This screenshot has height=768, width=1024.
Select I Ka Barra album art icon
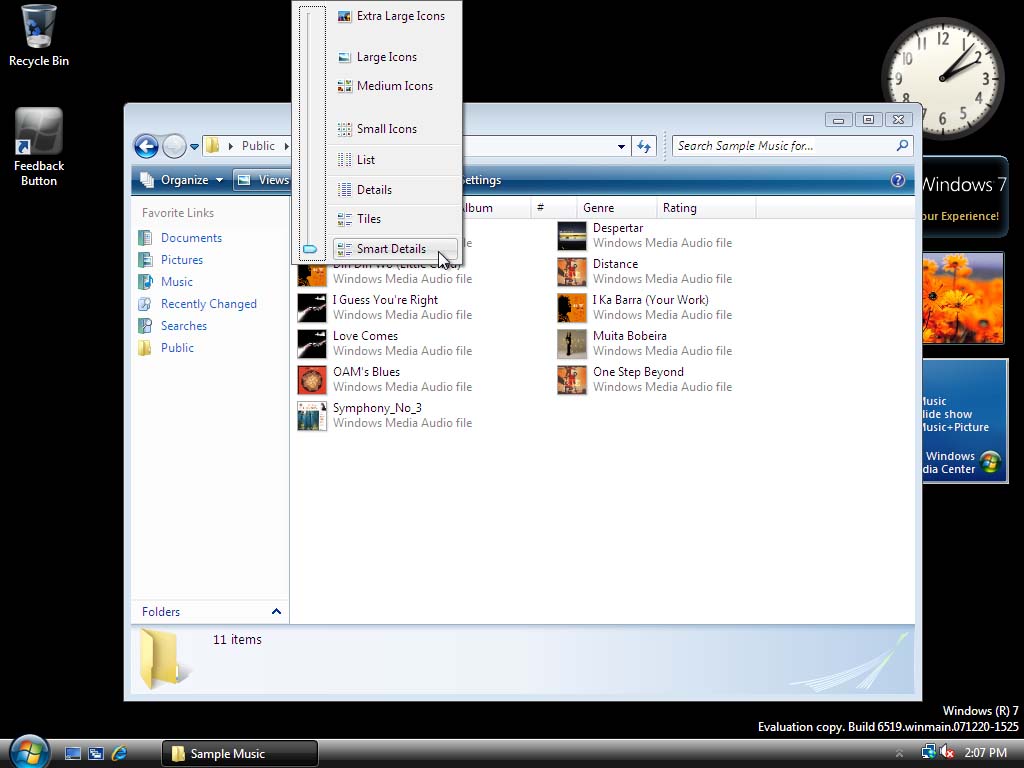pos(572,308)
